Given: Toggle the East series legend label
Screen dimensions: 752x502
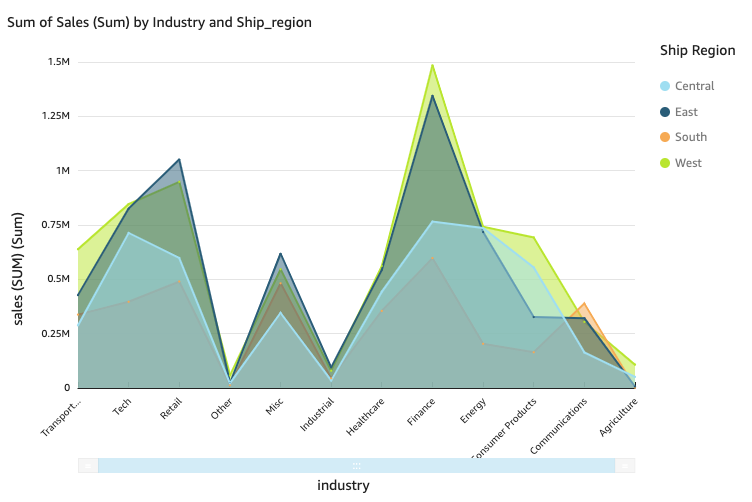Looking at the screenshot, I should click(686, 112).
